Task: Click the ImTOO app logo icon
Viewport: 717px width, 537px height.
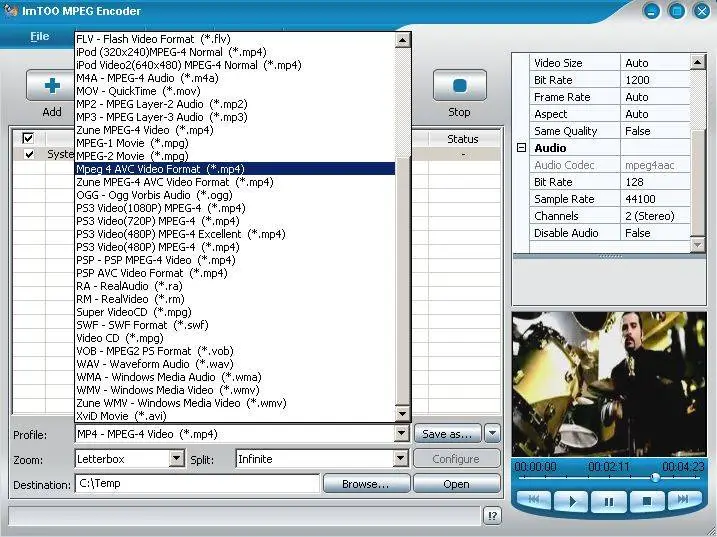Action: (x=11, y=10)
